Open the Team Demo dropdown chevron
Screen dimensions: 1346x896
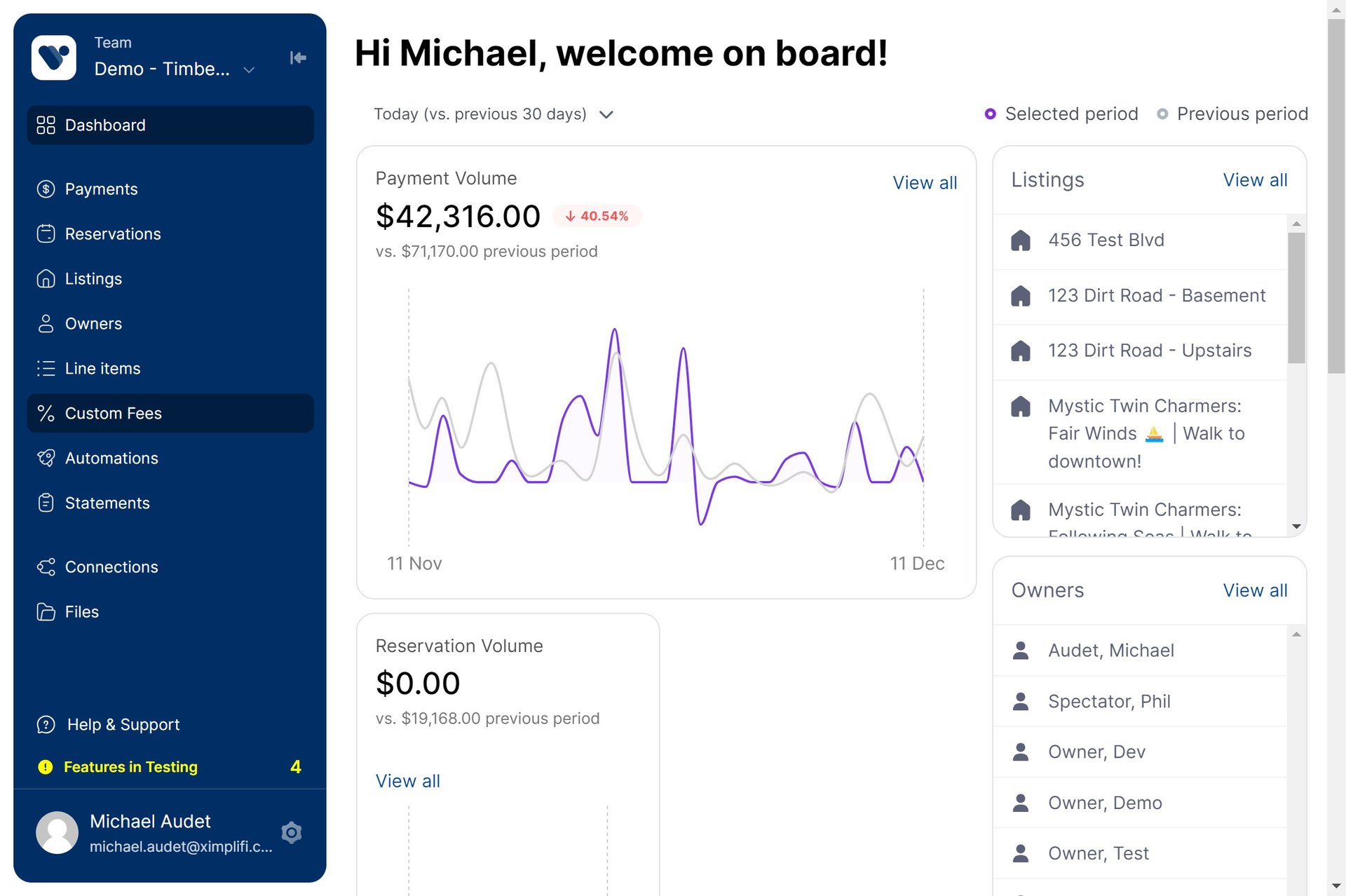[248, 70]
